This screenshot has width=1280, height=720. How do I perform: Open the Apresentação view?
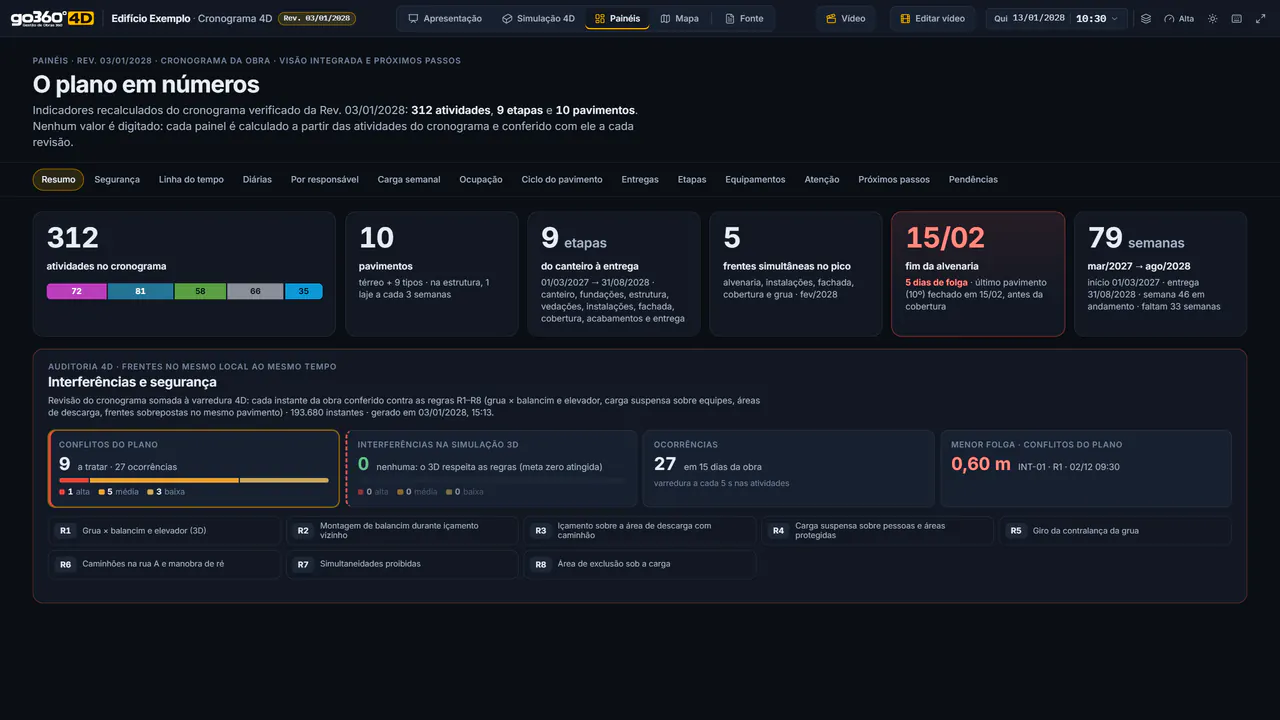tap(445, 19)
